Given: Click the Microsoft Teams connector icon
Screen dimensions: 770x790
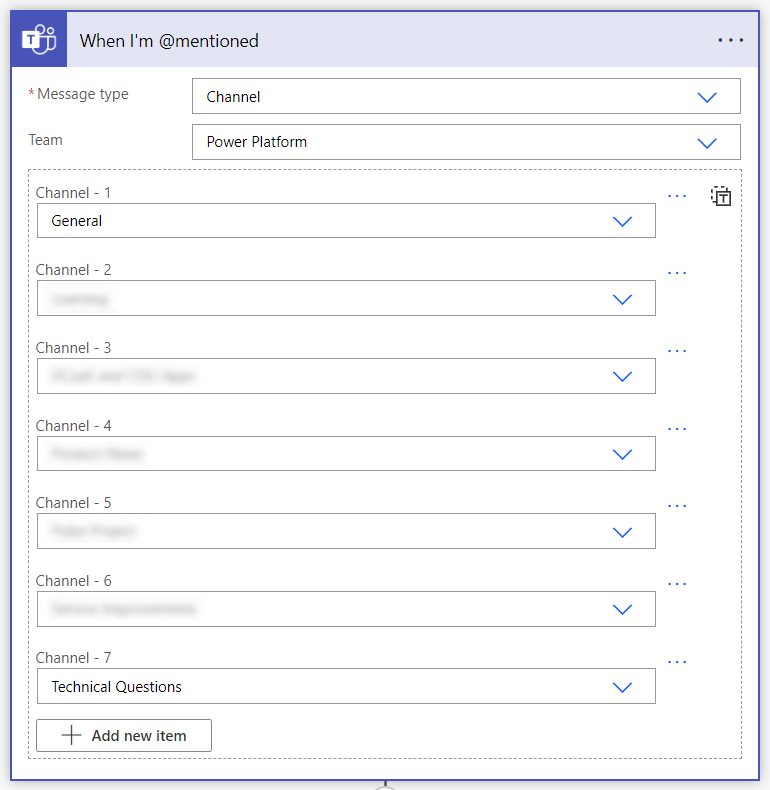Looking at the screenshot, I should [x=39, y=39].
